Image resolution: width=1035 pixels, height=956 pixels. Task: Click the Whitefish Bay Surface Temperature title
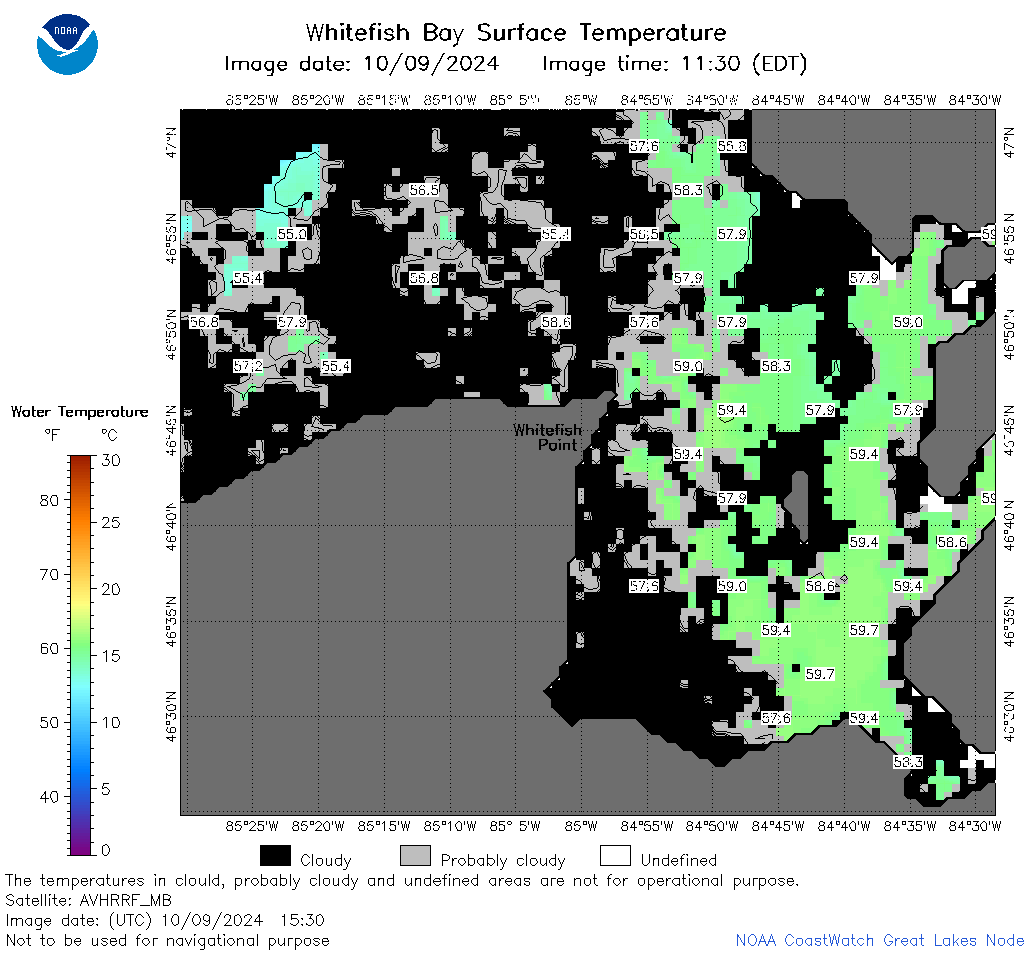coord(516,32)
